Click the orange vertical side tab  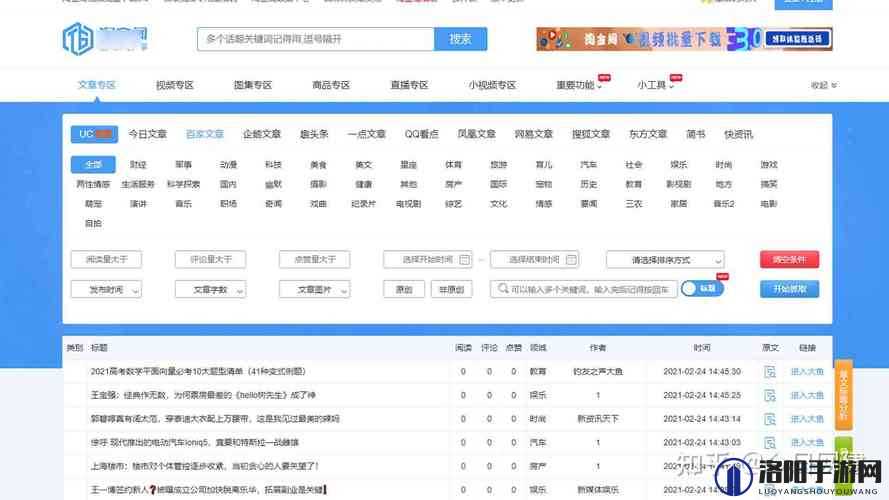point(843,395)
